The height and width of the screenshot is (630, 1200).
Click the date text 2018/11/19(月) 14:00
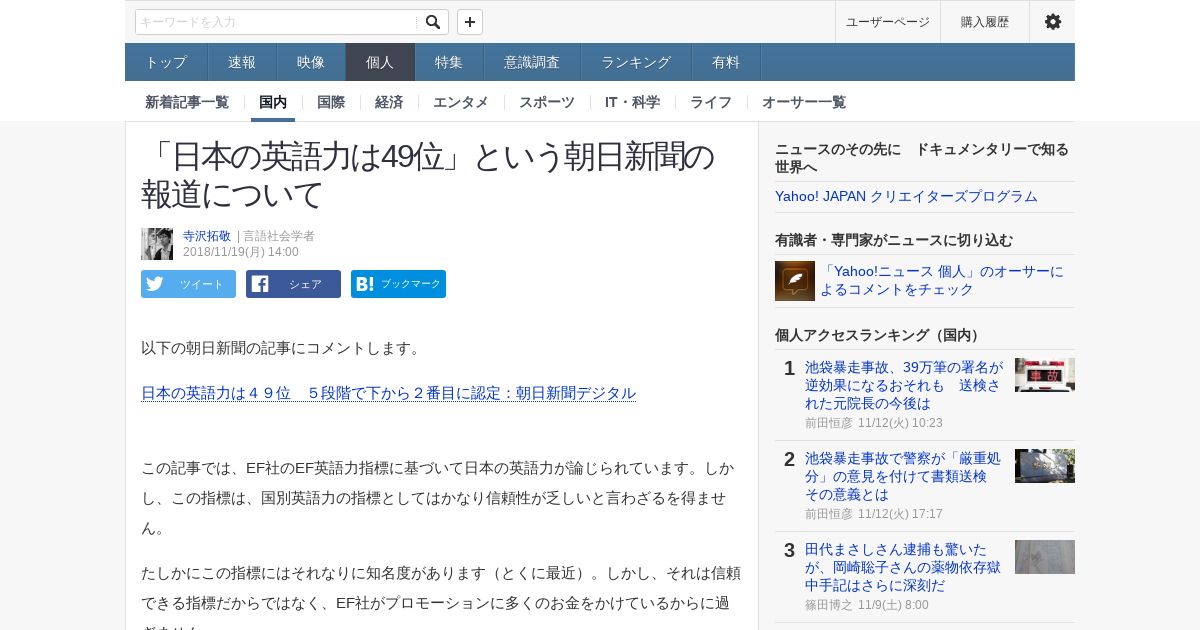click(x=241, y=252)
